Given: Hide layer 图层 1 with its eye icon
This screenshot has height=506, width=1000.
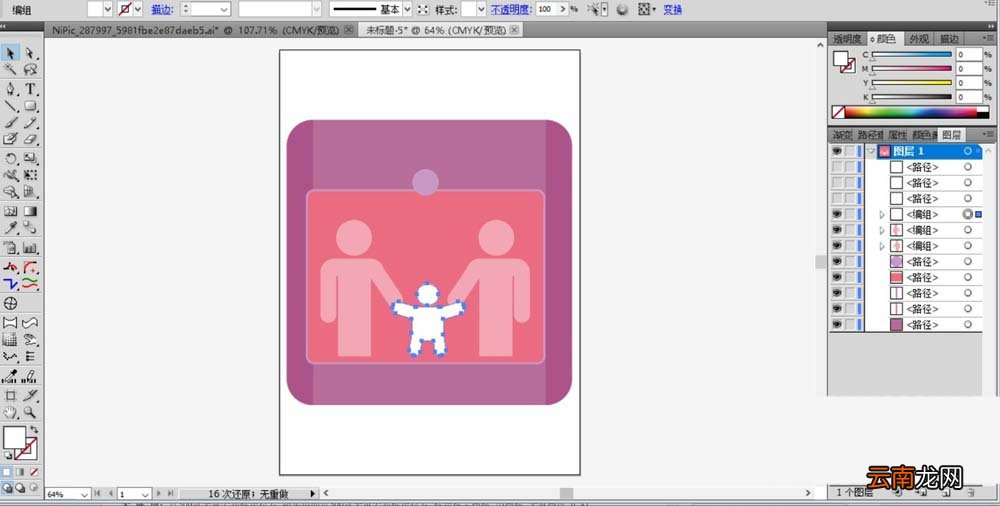Looking at the screenshot, I should pyautogui.click(x=836, y=151).
